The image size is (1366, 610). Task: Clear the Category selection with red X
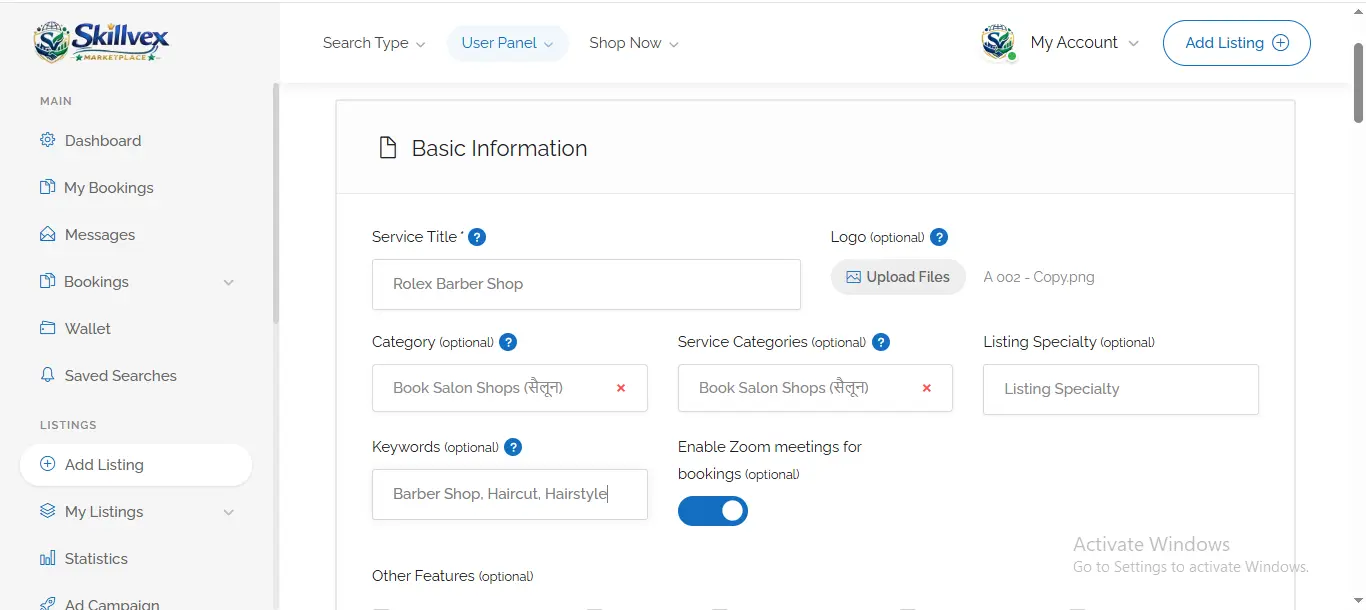click(621, 388)
